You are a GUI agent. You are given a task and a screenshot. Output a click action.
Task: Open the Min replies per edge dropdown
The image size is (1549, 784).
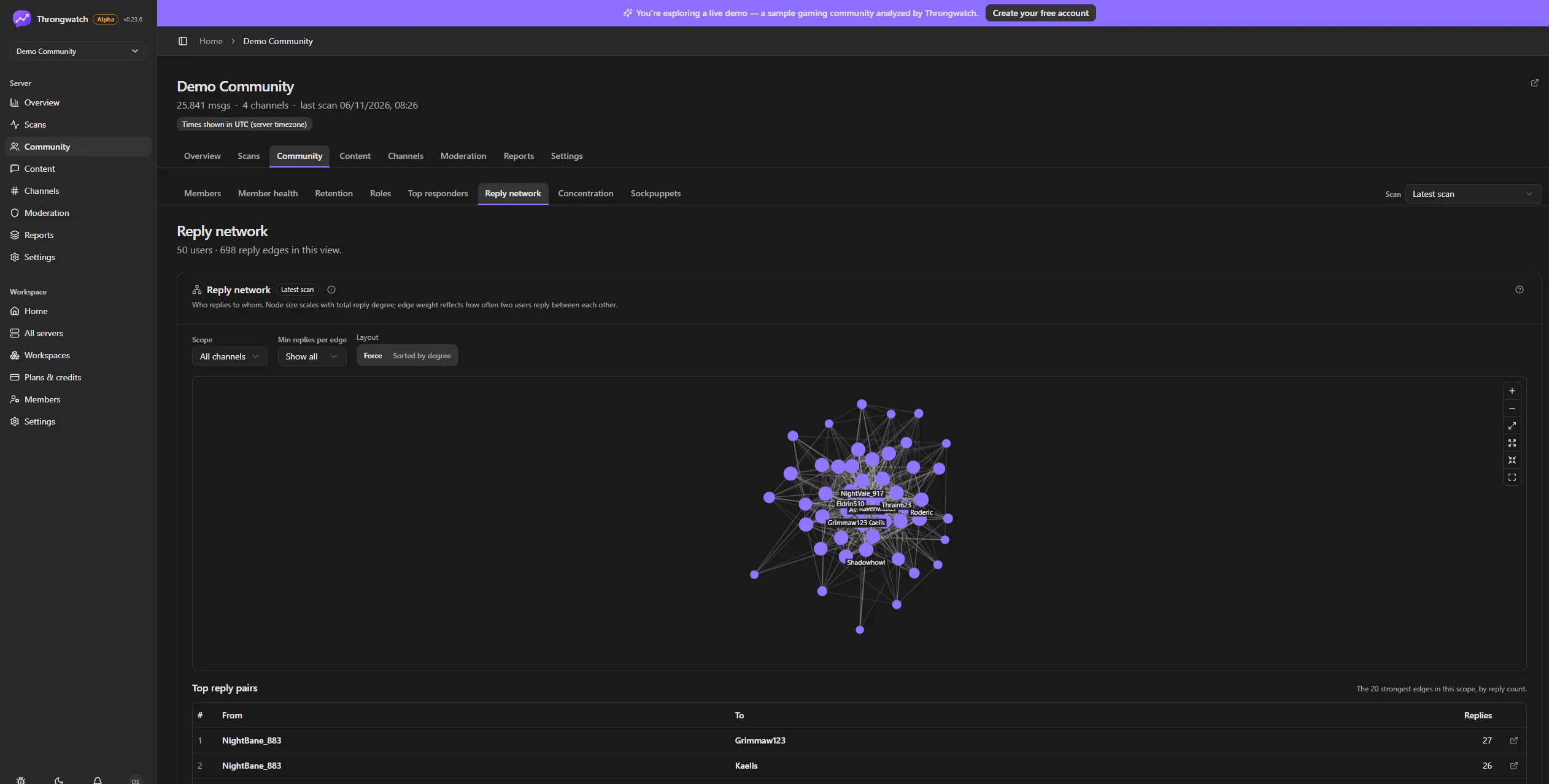(x=312, y=356)
